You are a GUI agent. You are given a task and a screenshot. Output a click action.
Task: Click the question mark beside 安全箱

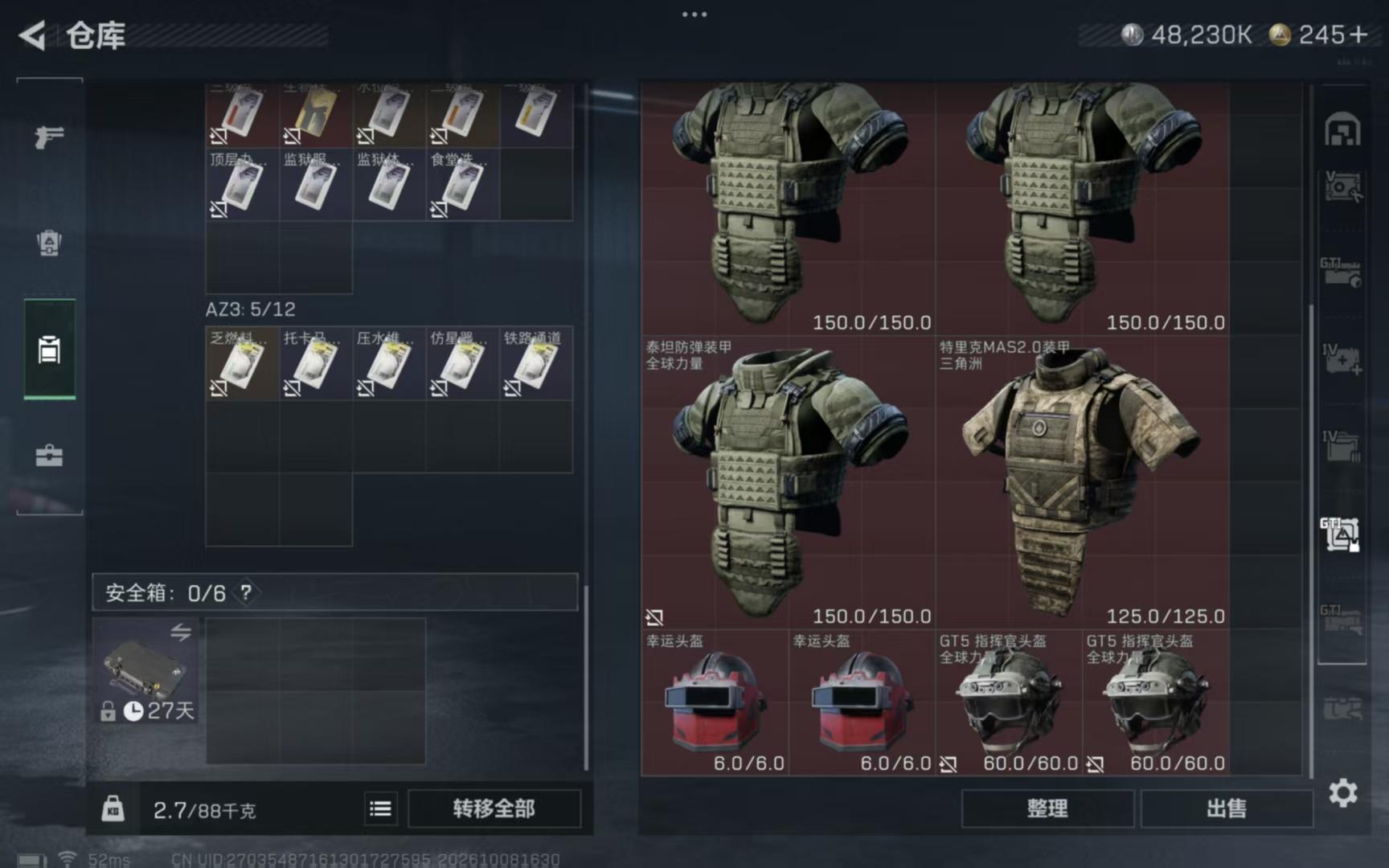click(246, 593)
